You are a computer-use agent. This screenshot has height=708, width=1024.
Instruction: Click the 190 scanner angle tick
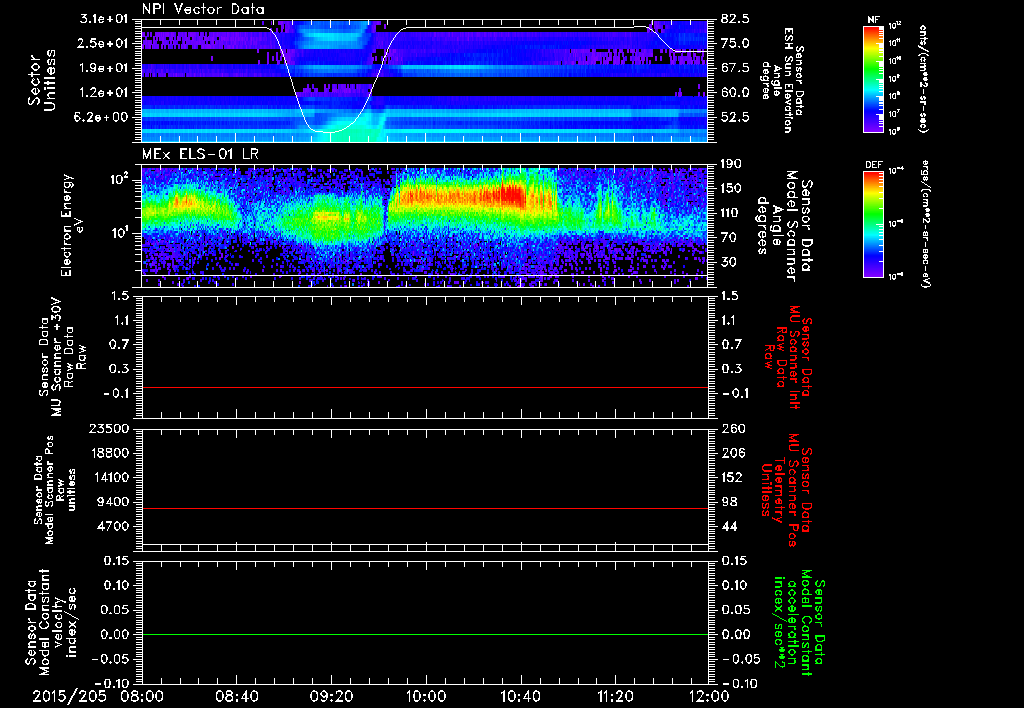731,164
